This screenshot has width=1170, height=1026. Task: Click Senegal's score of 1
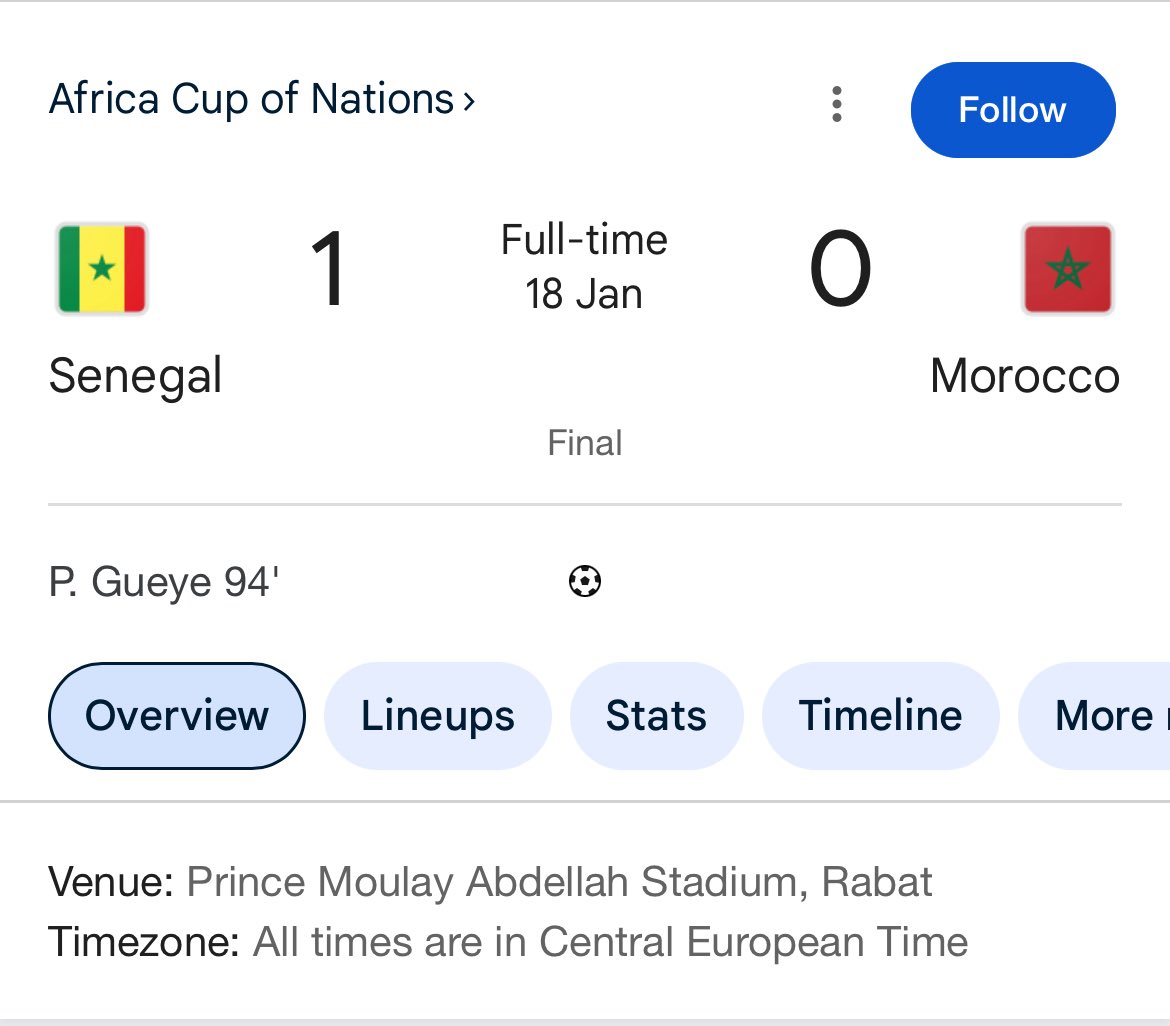click(x=328, y=269)
